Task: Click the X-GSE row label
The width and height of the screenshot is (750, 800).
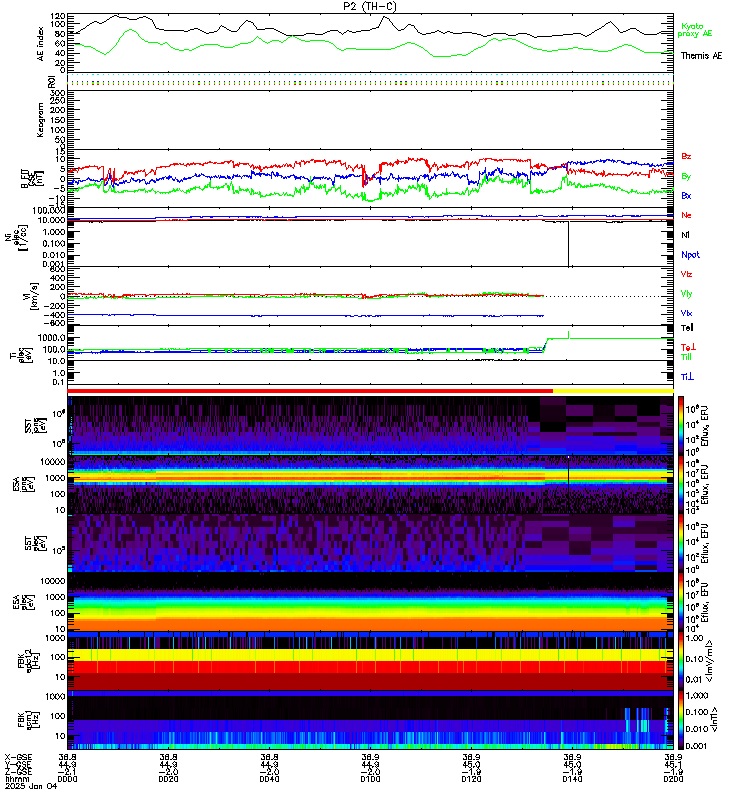Action: click(x=18, y=757)
